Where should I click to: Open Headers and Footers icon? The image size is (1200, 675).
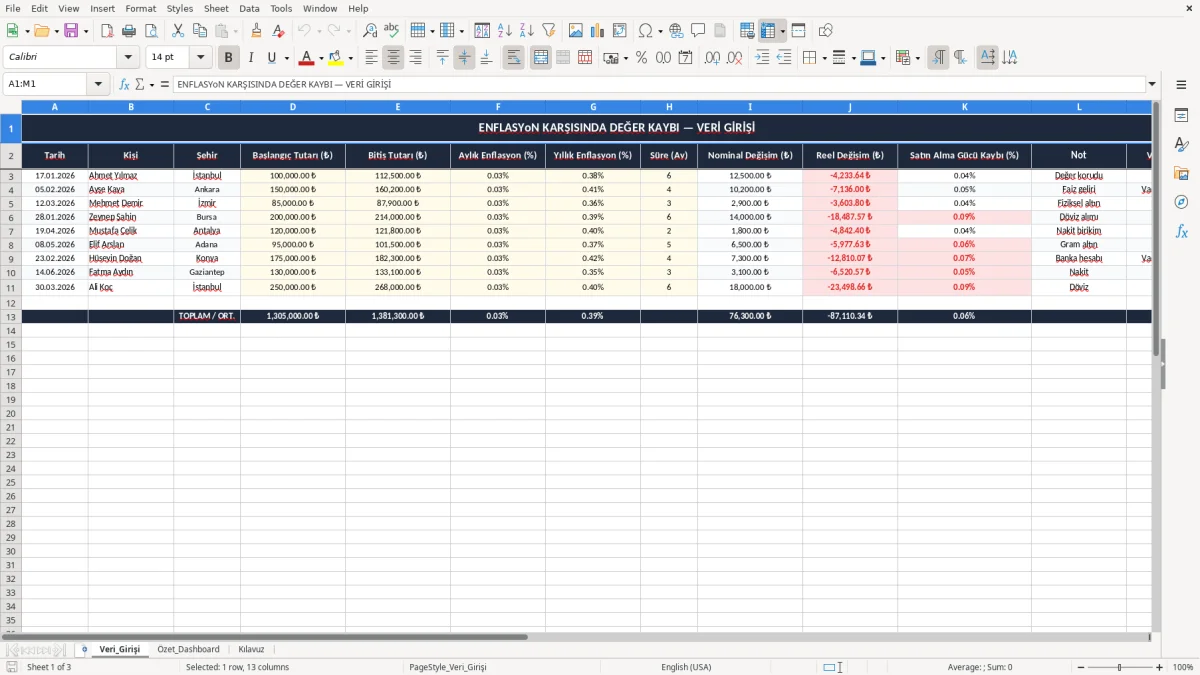[x=720, y=31]
